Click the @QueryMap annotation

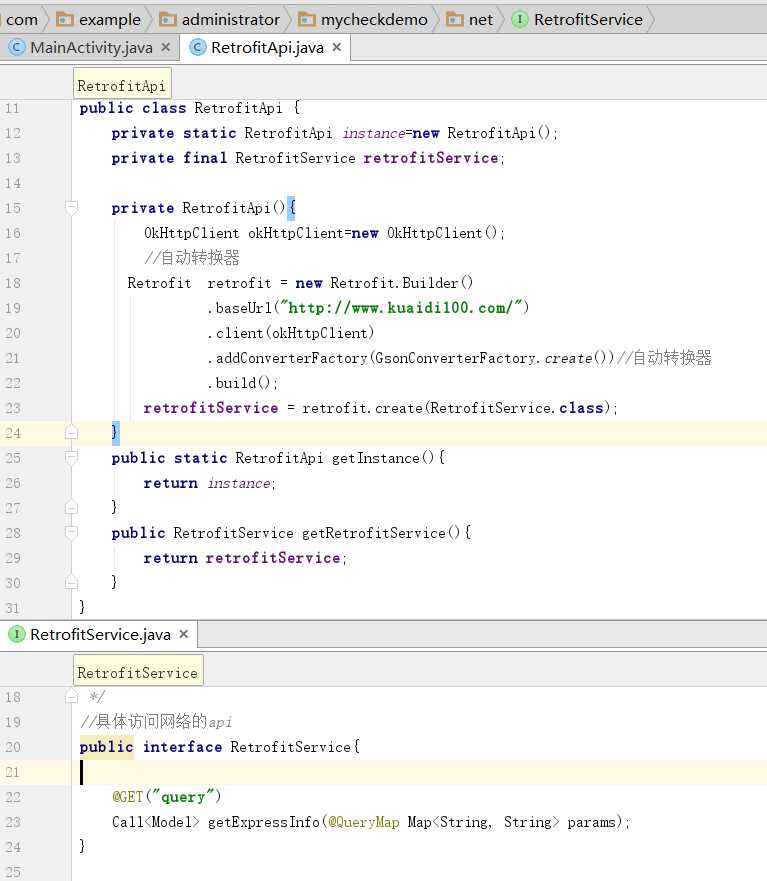[364, 822]
